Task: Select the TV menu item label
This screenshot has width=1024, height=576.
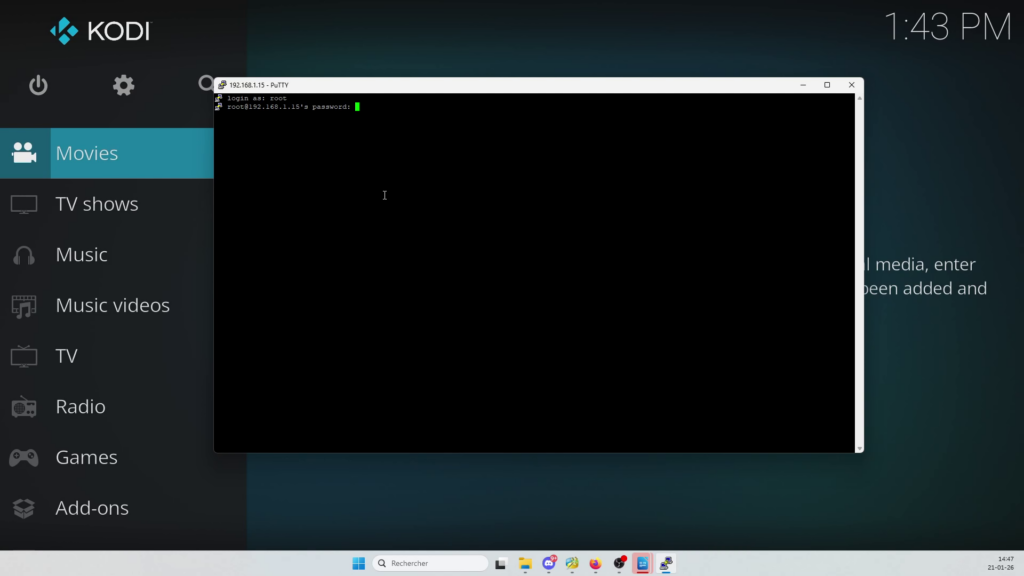Action: 67,356
